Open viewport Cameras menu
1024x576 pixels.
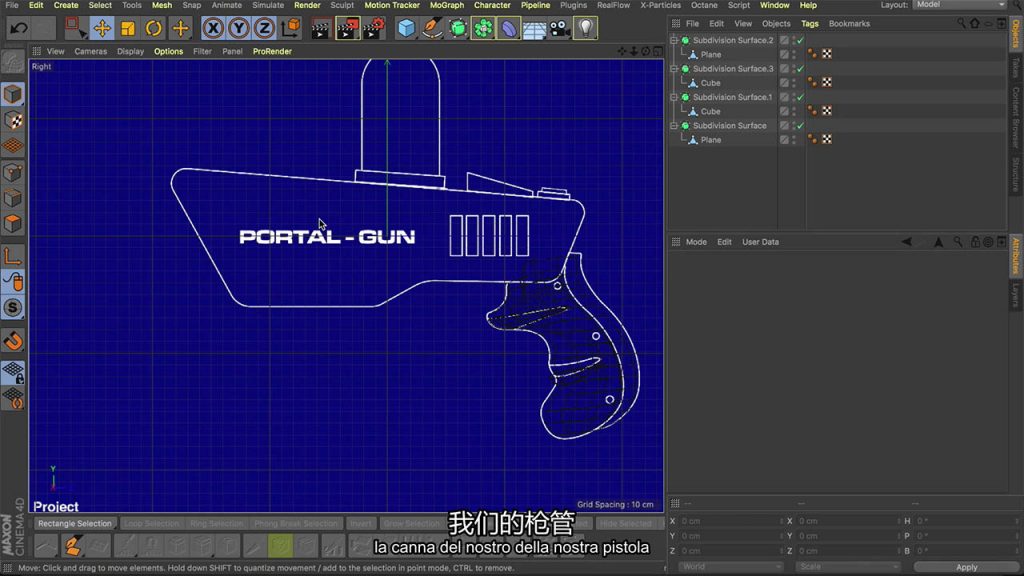tap(91, 51)
